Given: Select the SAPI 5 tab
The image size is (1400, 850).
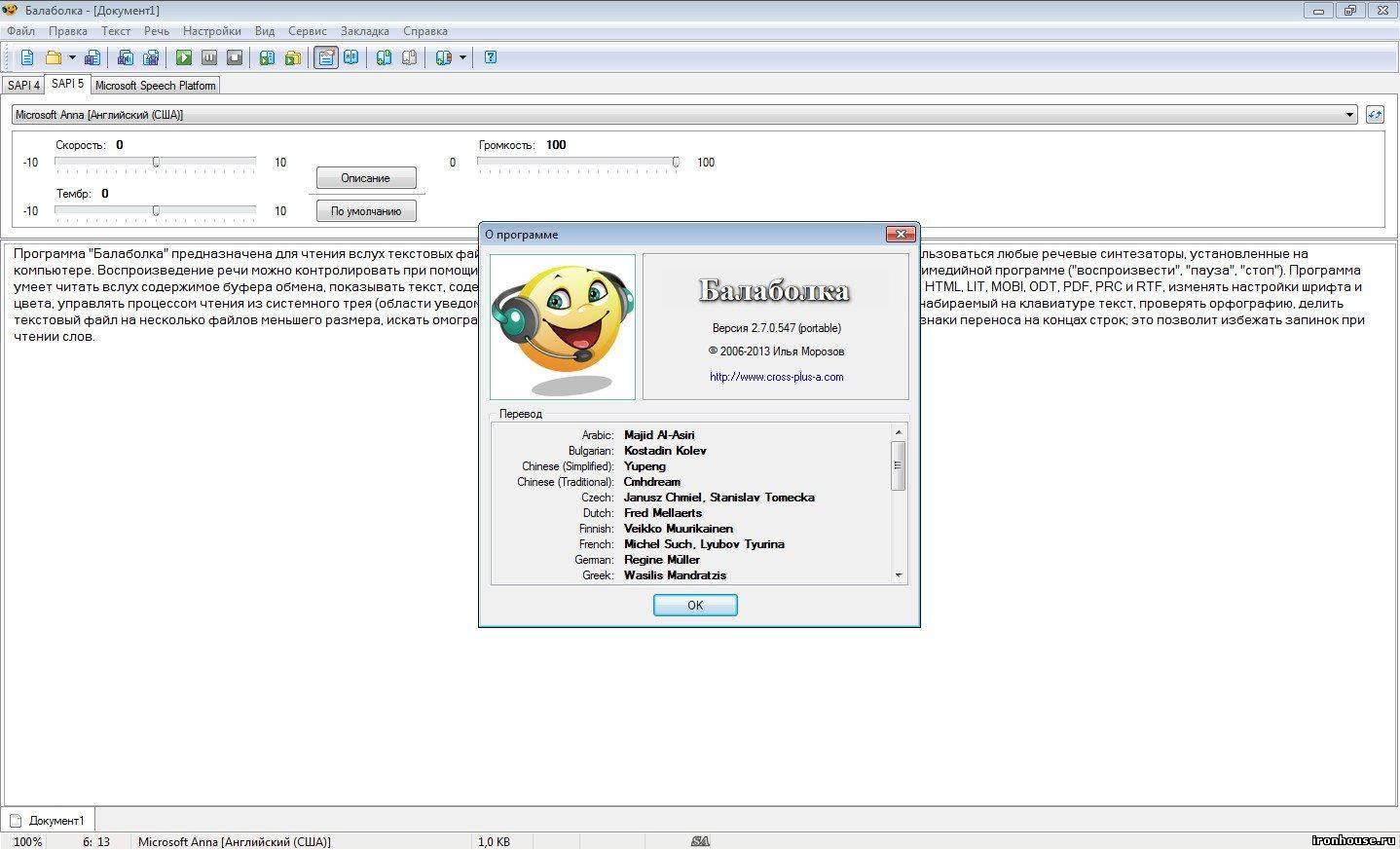Looking at the screenshot, I should click(67, 84).
